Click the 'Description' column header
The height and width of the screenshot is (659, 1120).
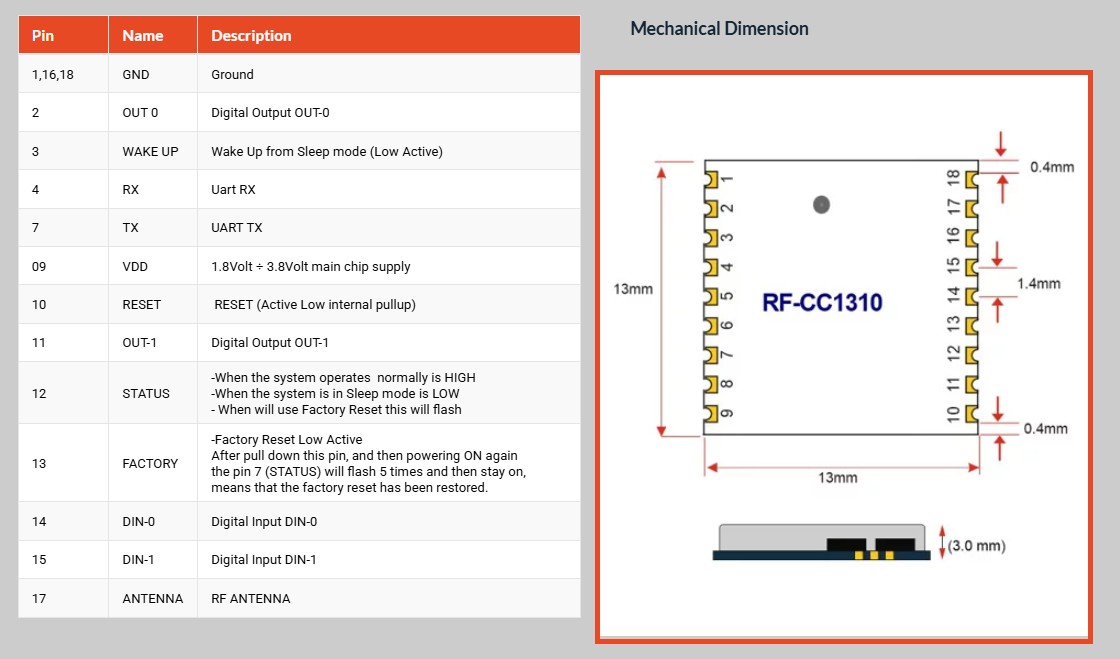(389, 35)
